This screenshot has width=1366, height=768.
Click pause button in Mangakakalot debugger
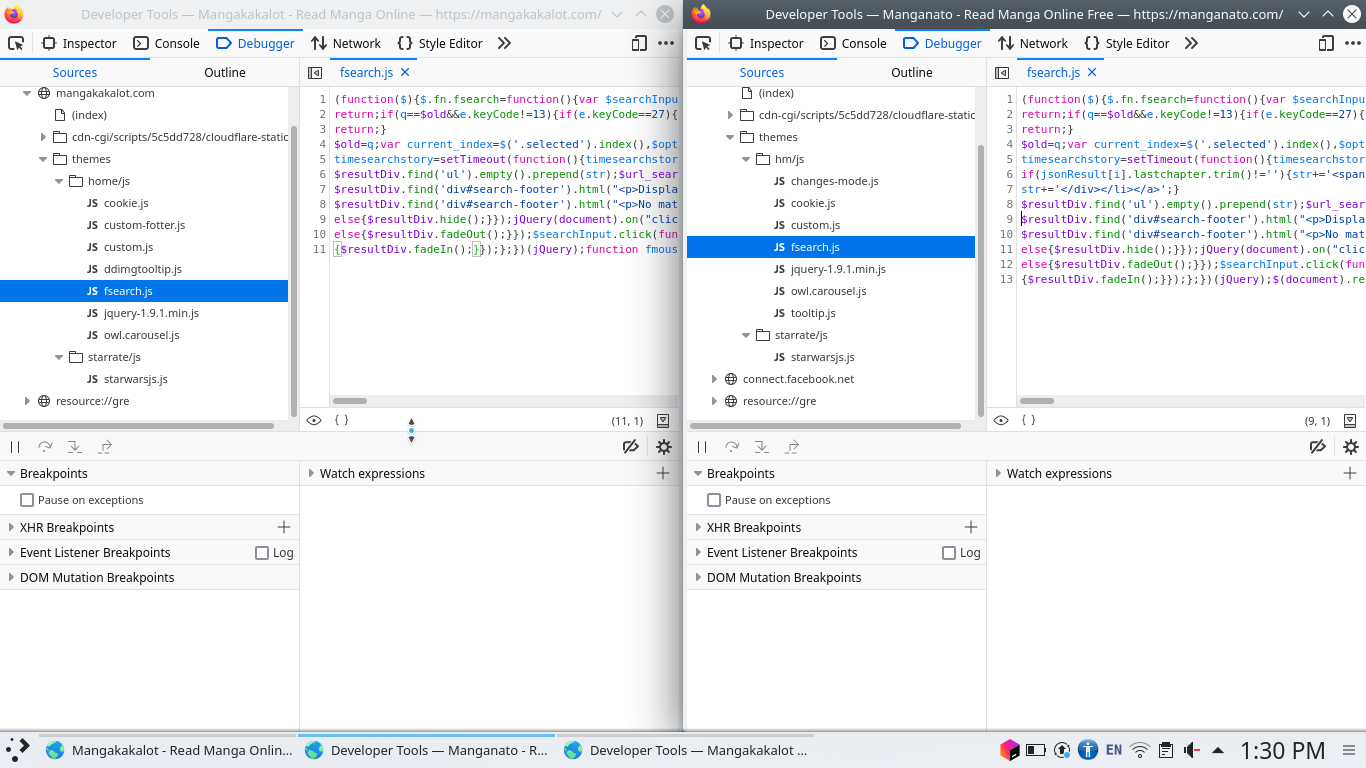pos(15,447)
